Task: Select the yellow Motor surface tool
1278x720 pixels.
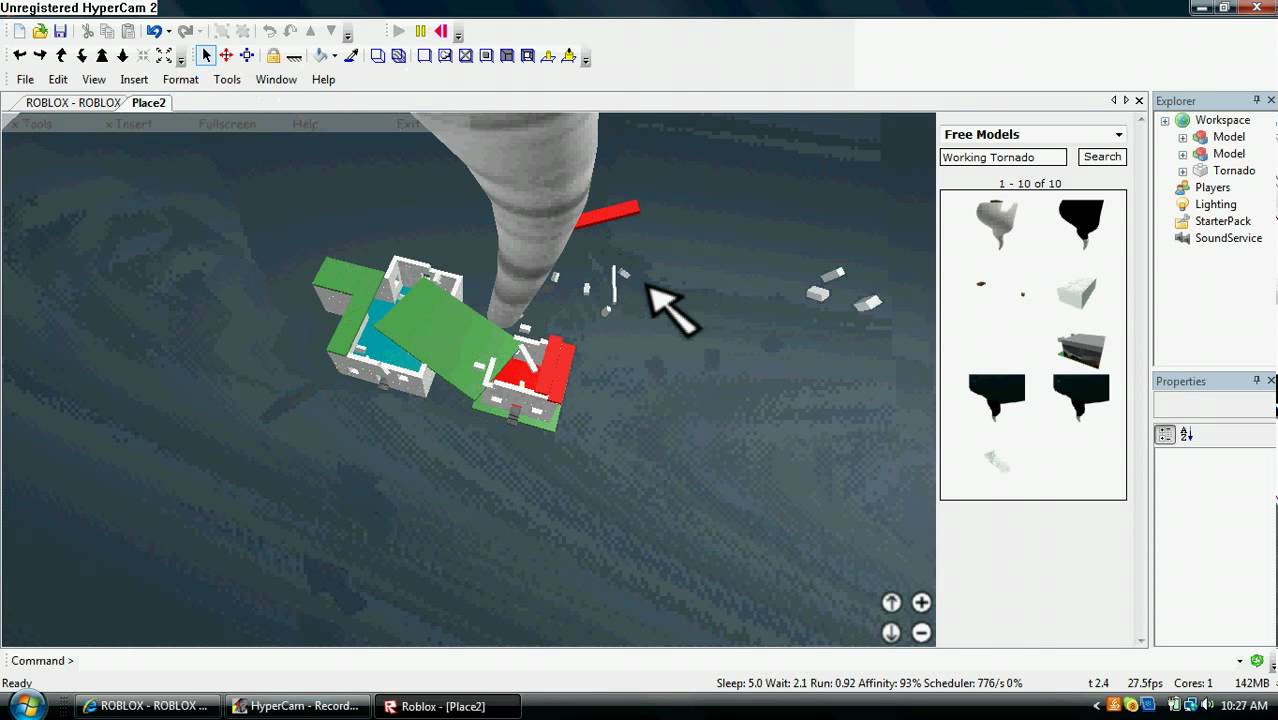Action: tap(569, 56)
